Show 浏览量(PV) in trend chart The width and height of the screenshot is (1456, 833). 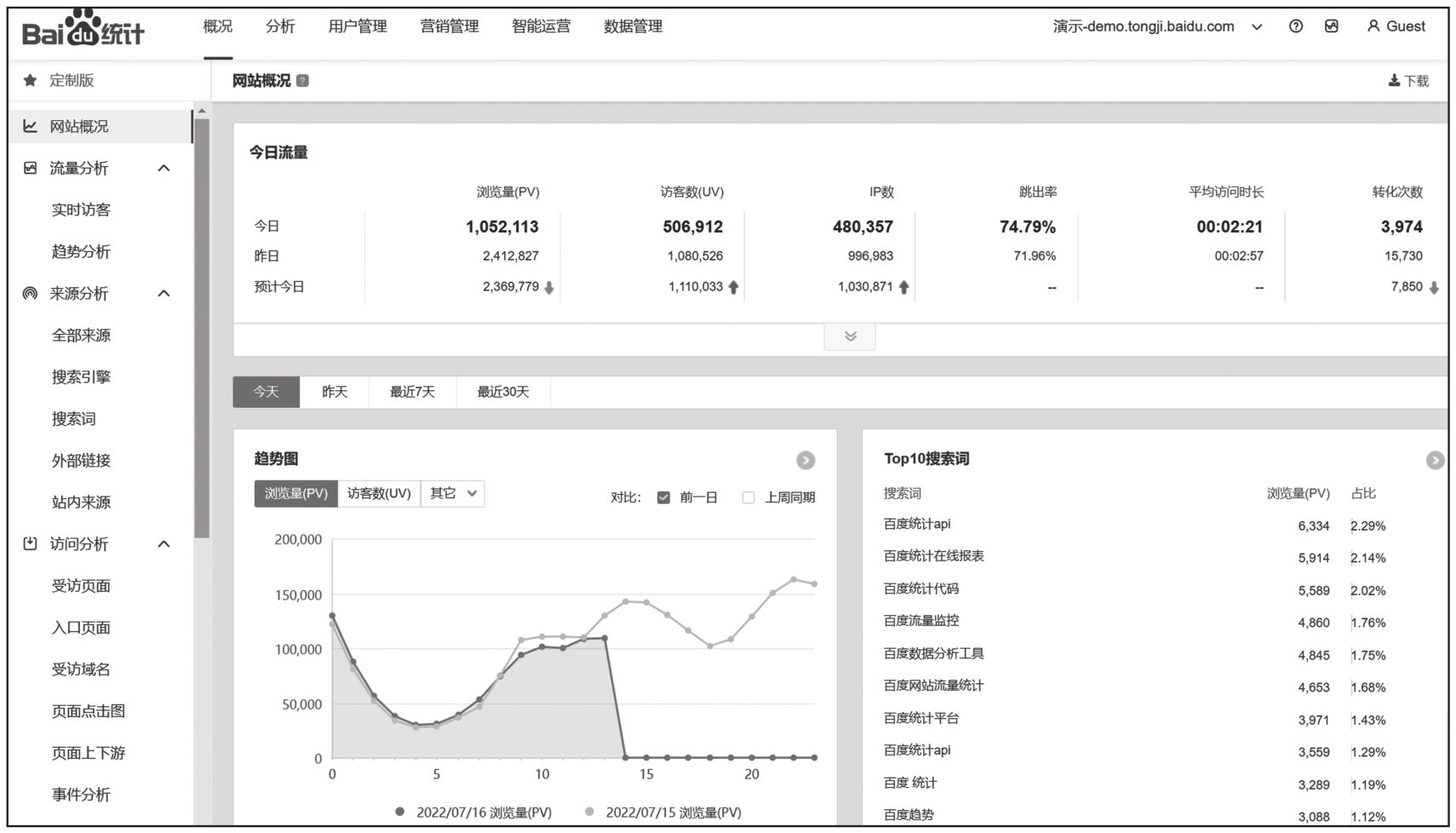[x=296, y=493]
